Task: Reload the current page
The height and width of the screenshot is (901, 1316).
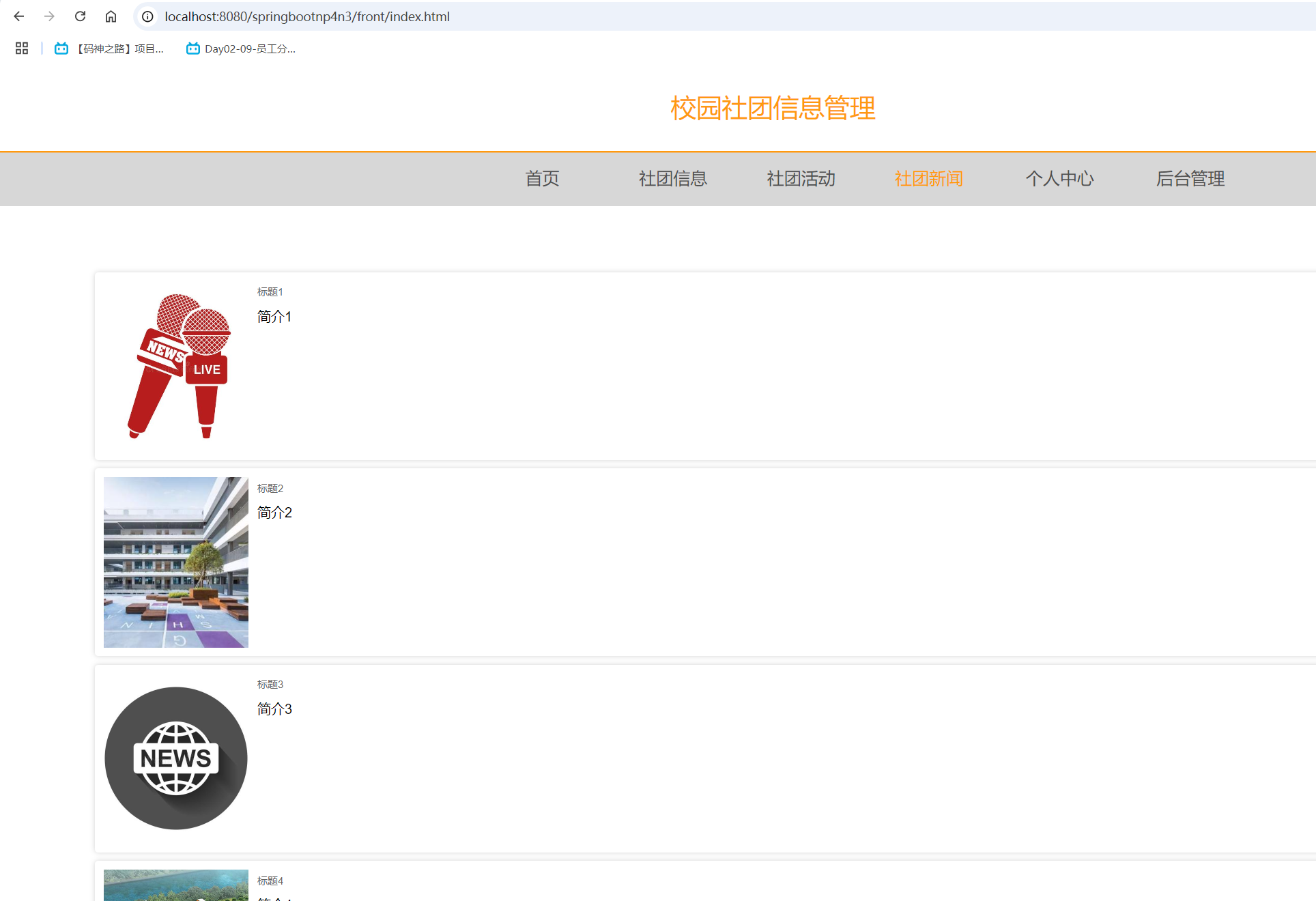Action: (x=80, y=16)
